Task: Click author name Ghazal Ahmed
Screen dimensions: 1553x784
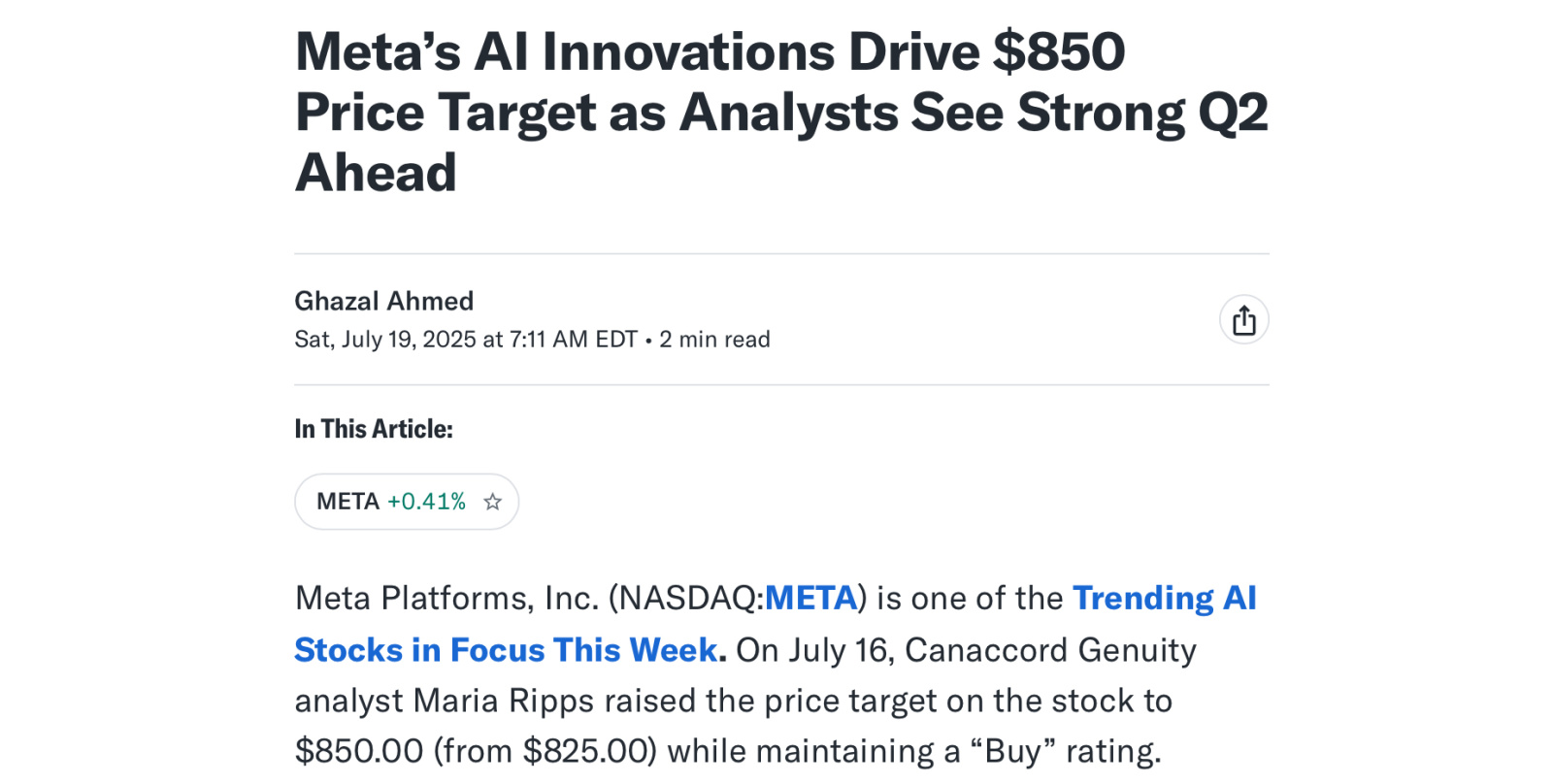Action: click(x=384, y=301)
